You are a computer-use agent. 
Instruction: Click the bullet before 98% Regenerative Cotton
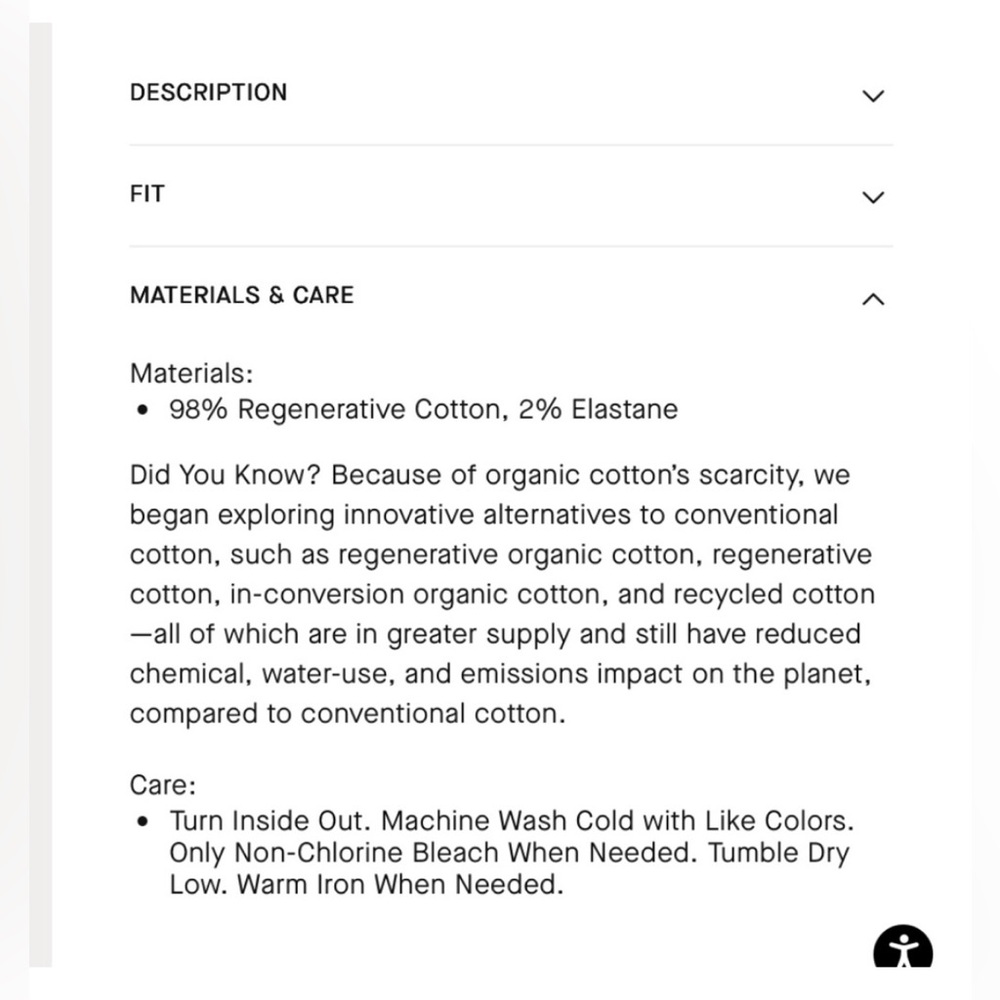142,410
